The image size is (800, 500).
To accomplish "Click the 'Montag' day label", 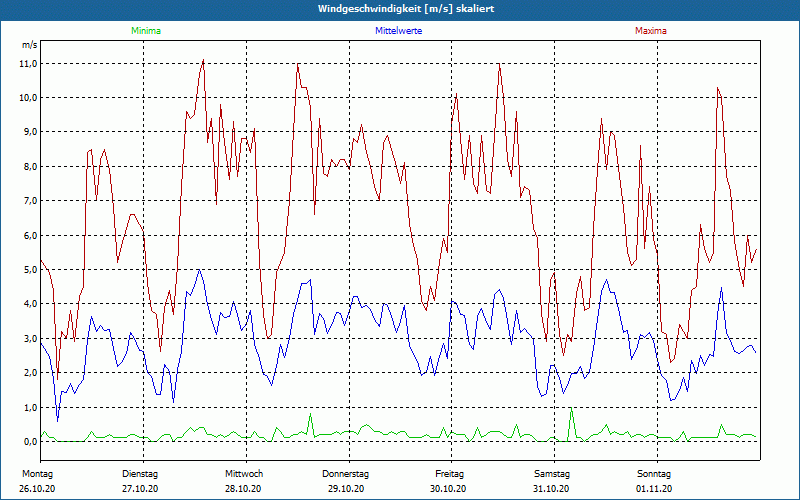I will [37, 474].
